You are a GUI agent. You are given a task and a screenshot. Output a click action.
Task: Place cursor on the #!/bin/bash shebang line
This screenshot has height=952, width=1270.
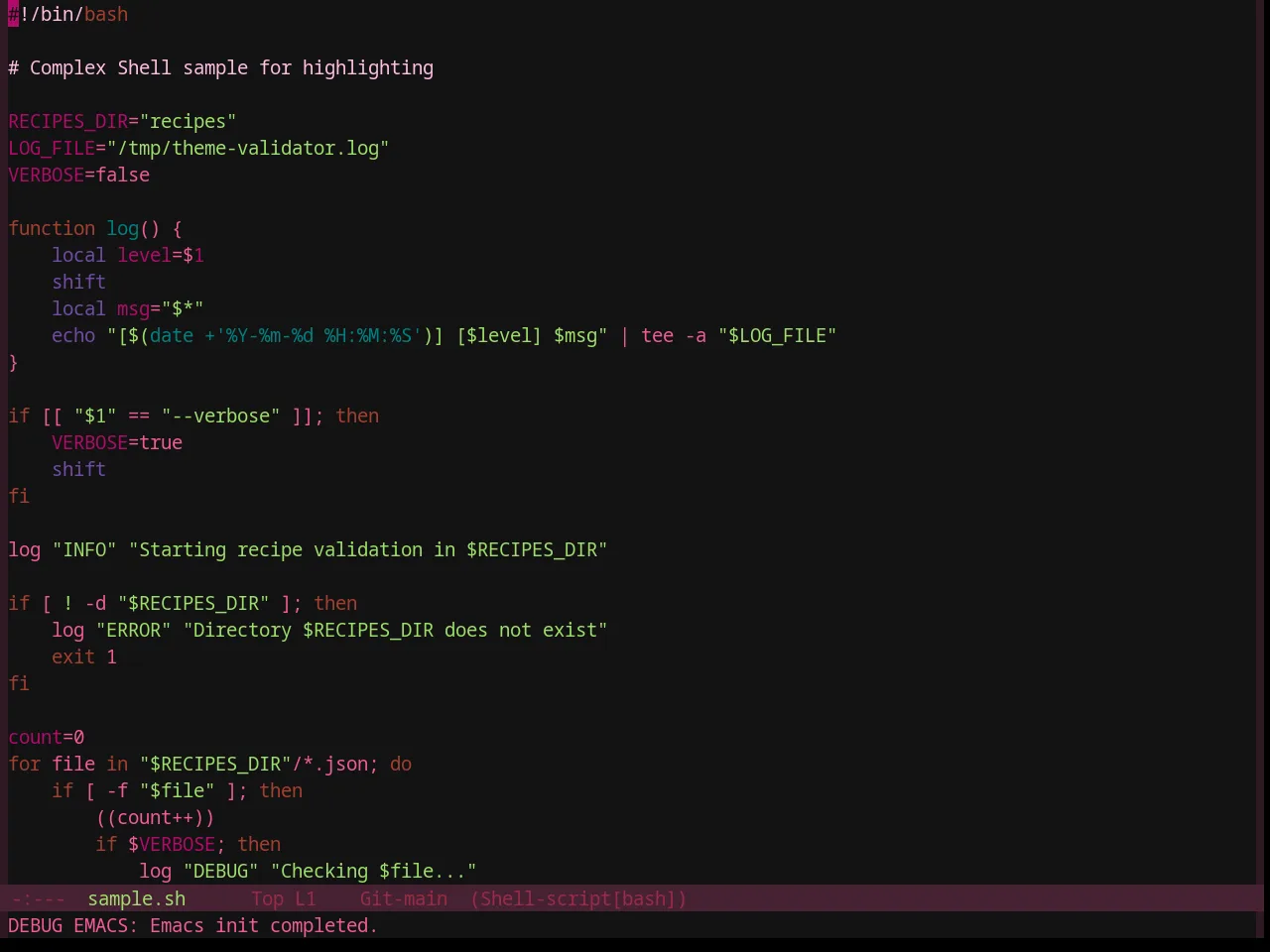tap(68, 14)
